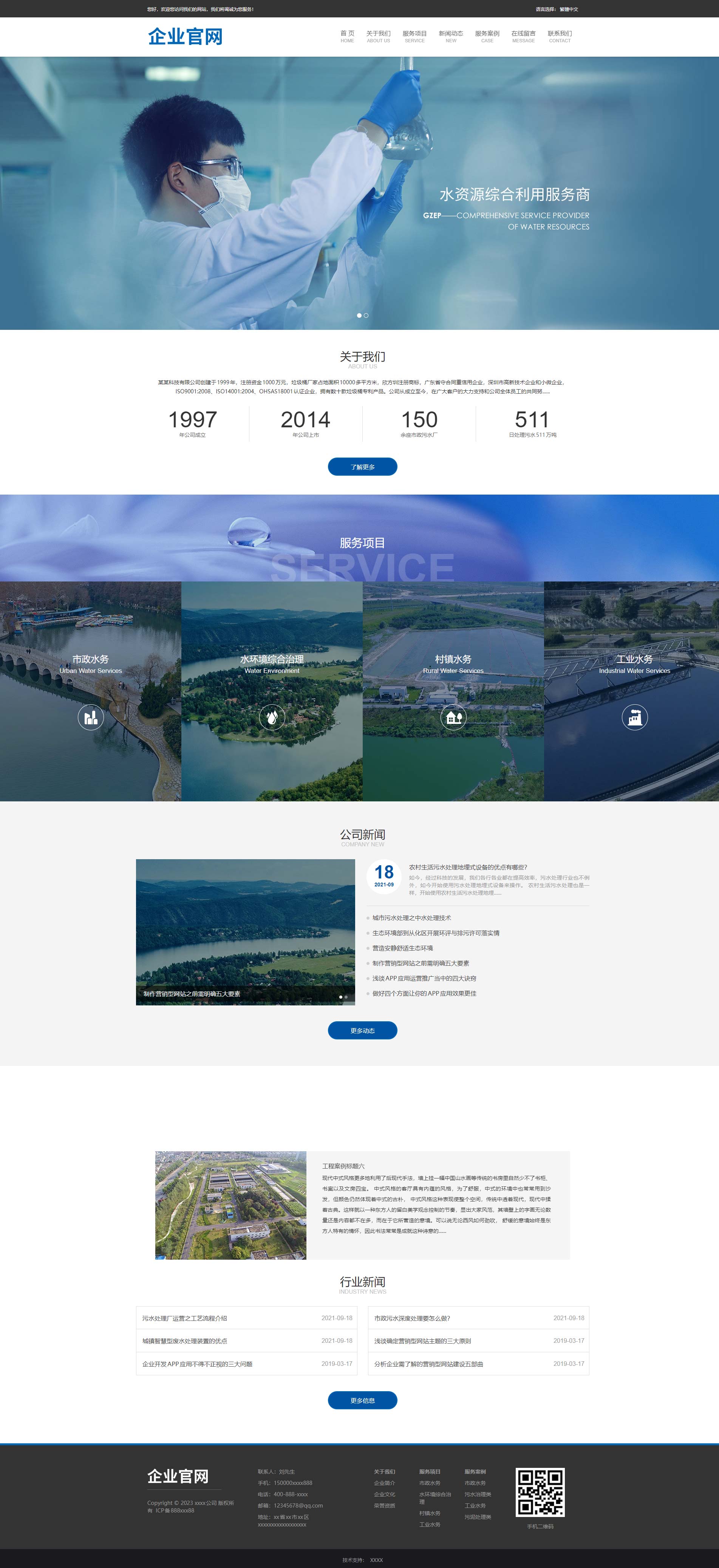Click the 更多信息 button
Image resolution: width=719 pixels, height=1568 pixels.
362,1401
